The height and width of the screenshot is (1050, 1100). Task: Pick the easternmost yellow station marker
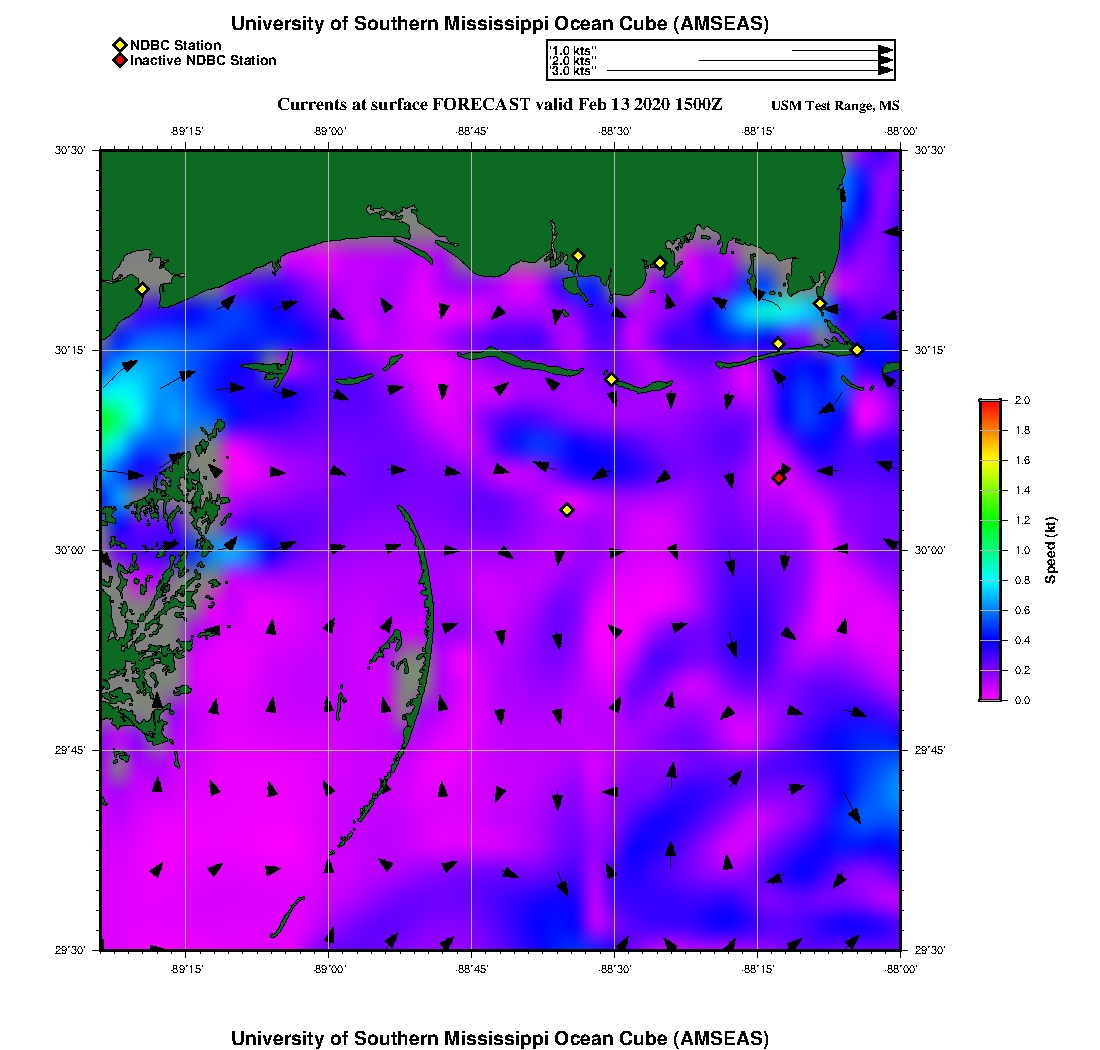click(x=857, y=350)
